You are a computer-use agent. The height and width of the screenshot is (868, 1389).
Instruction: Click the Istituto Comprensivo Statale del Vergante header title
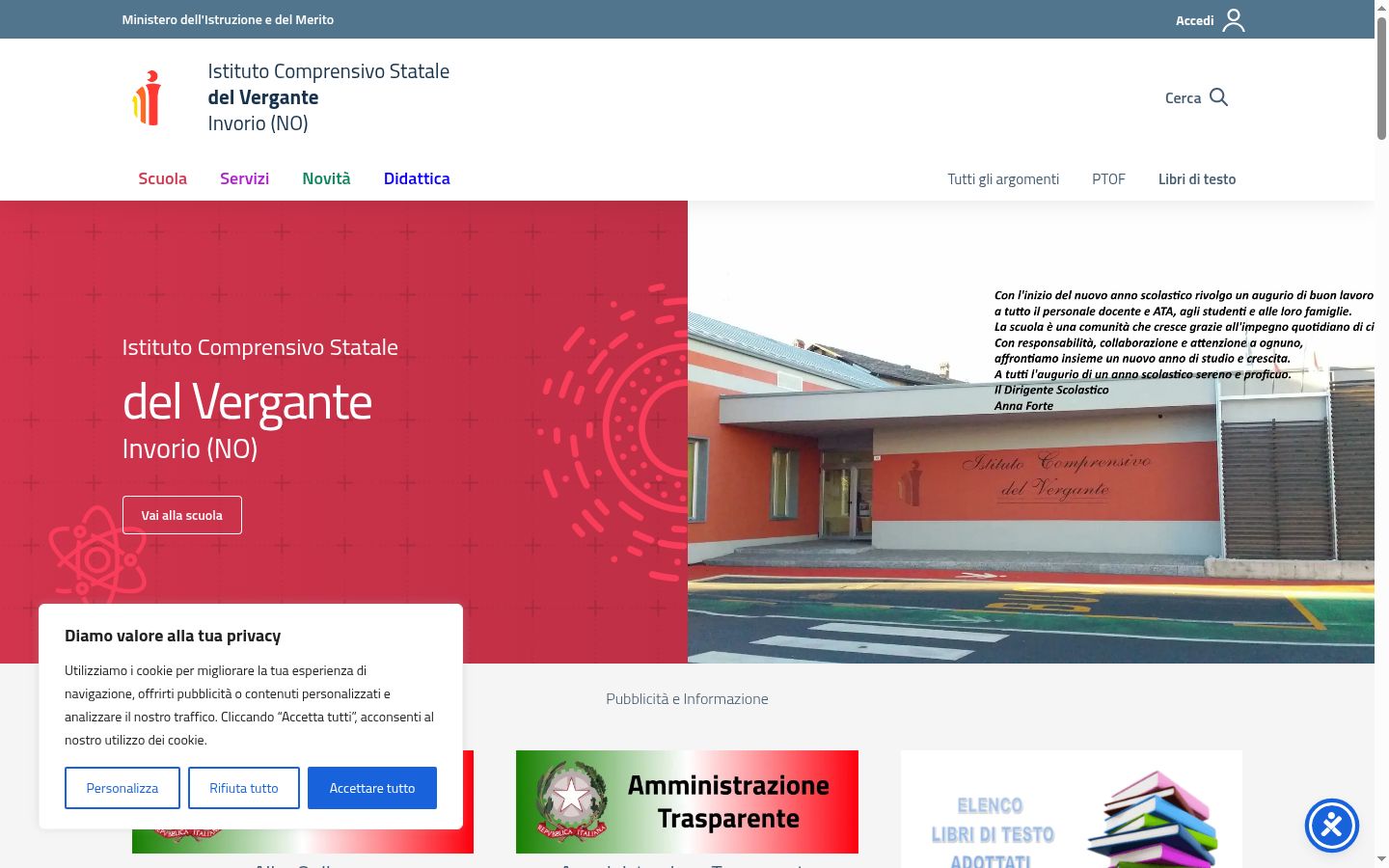point(329,97)
